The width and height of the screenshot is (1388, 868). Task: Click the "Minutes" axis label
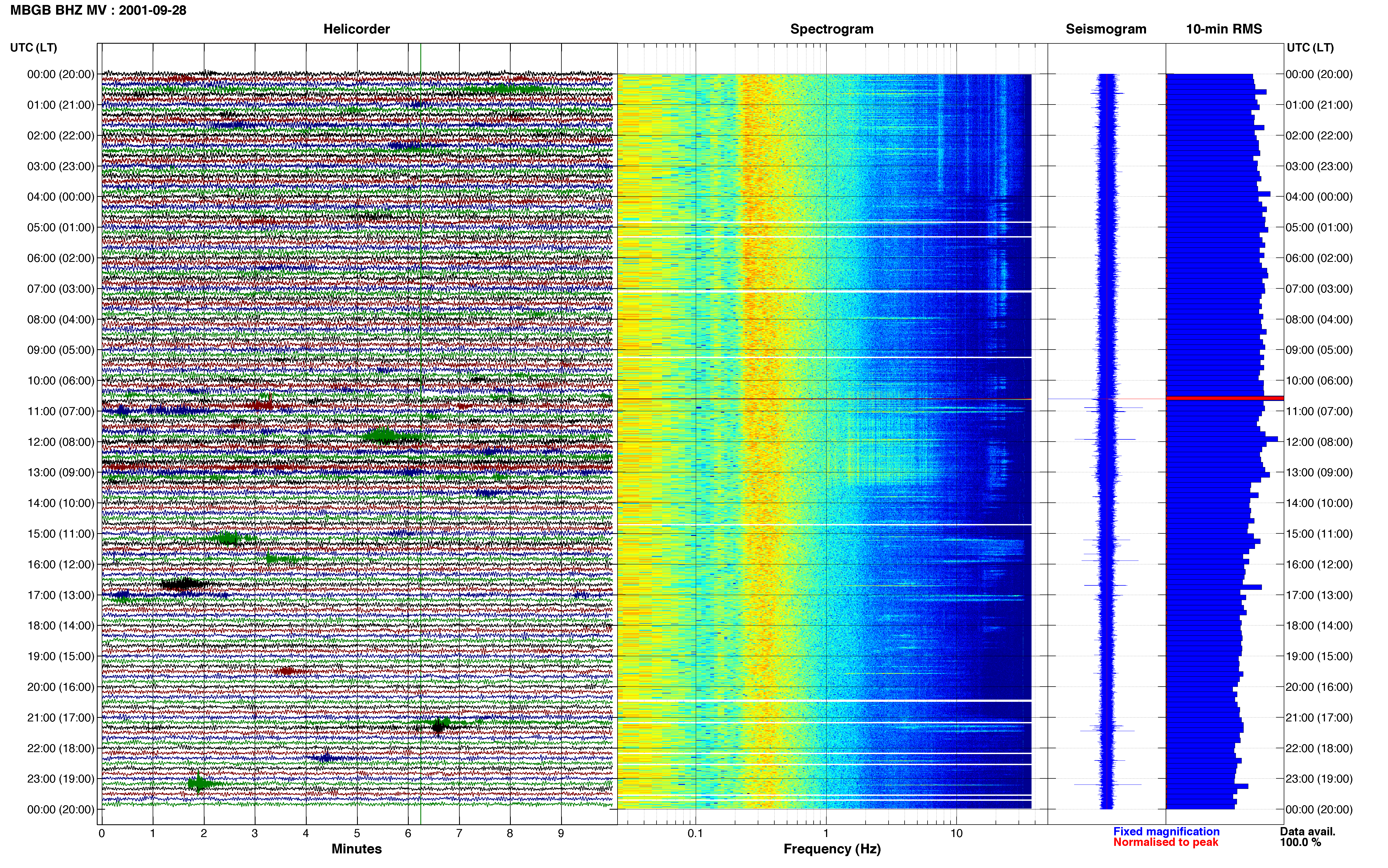pos(356,848)
